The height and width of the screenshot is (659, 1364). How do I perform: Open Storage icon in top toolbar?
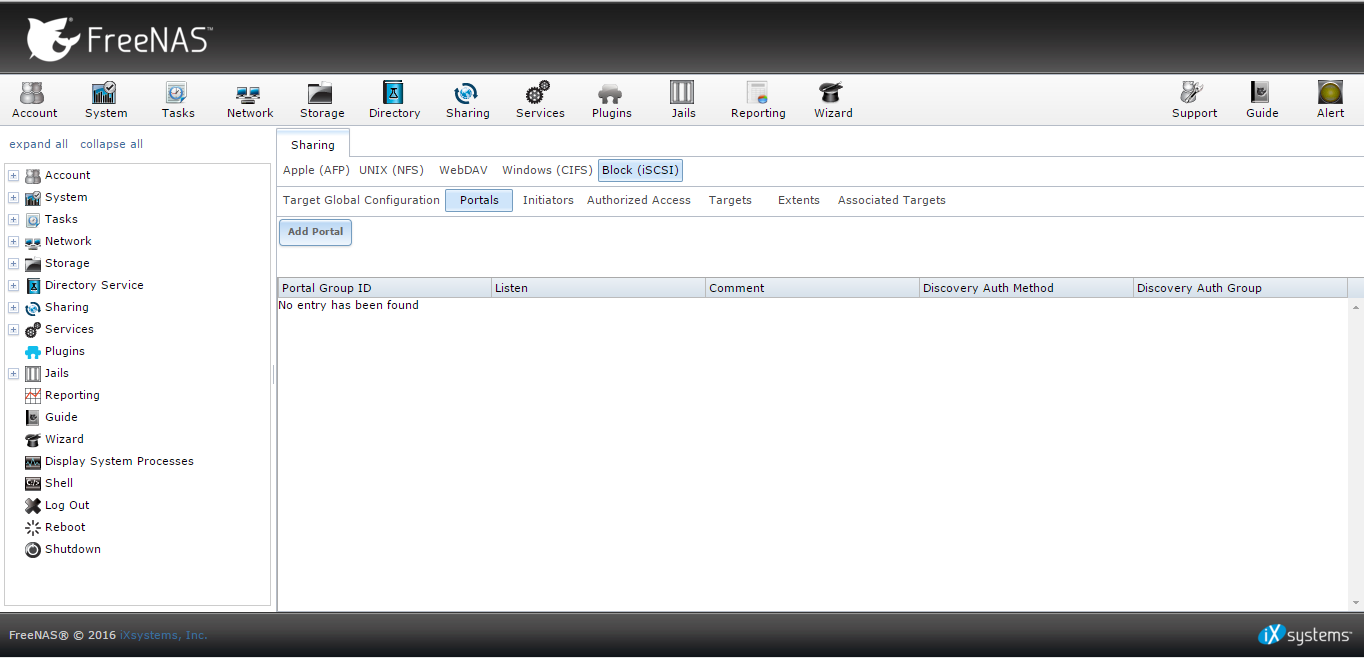point(322,100)
